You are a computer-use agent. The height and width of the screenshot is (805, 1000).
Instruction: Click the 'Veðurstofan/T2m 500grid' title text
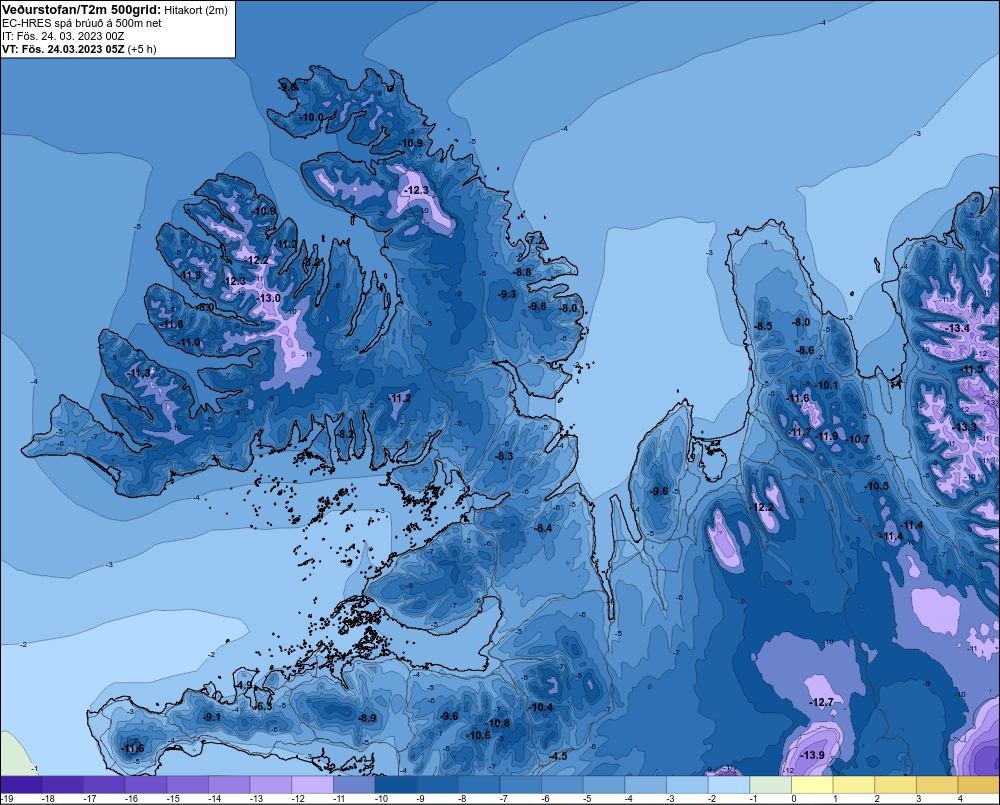(x=81, y=10)
